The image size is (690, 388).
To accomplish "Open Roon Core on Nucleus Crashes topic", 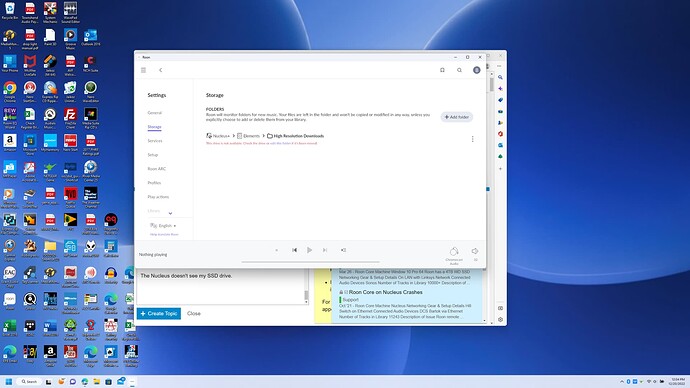I will tap(385, 292).
